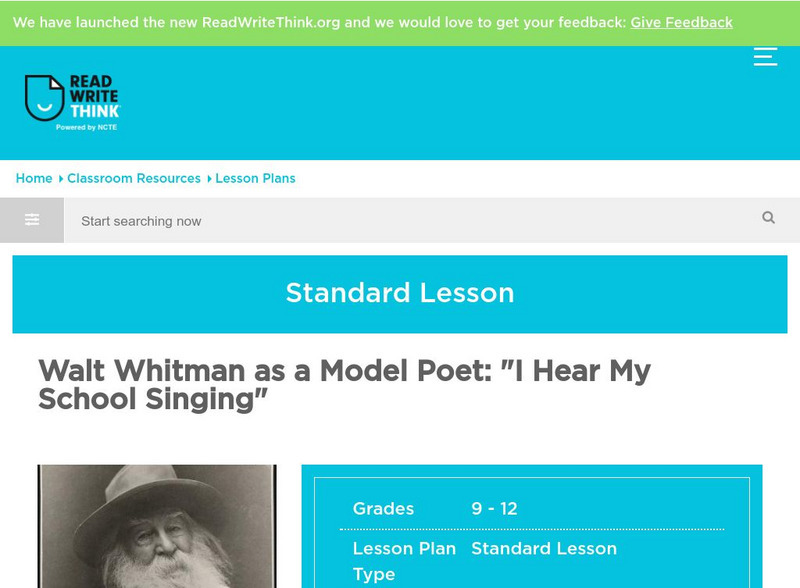Viewport: 800px width, 588px height.
Task: Click the Lesson Plan Type label
Action: click(x=403, y=561)
